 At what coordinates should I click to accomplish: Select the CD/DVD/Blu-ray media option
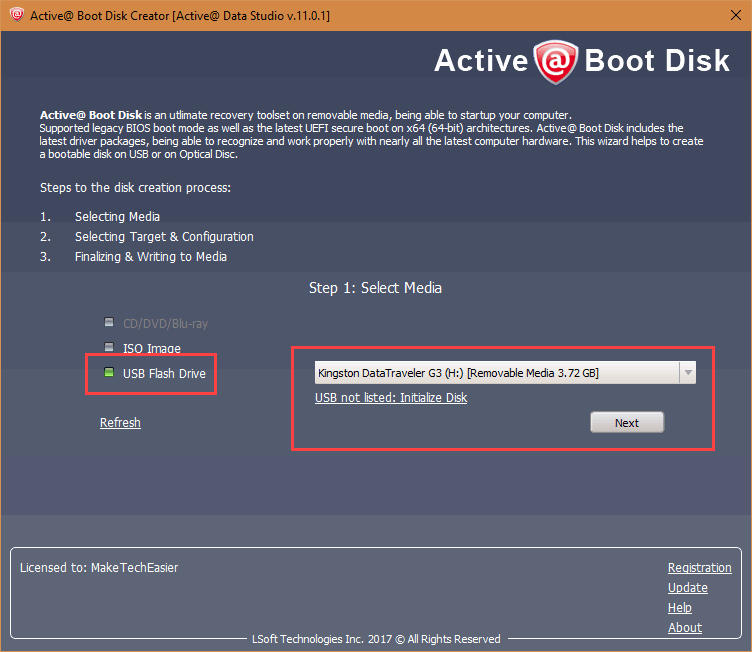[x=156, y=323]
